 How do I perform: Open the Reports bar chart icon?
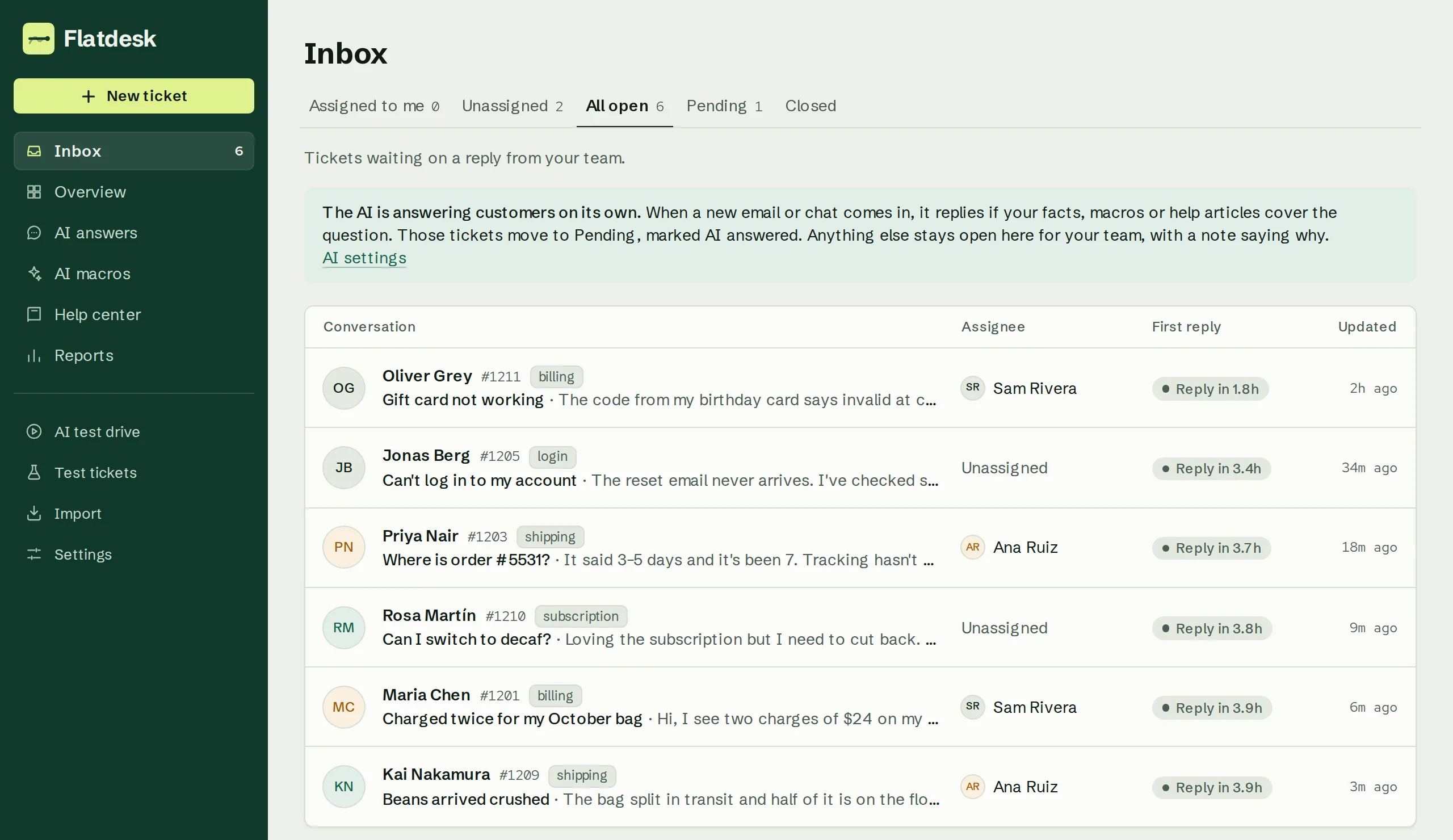click(x=34, y=356)
